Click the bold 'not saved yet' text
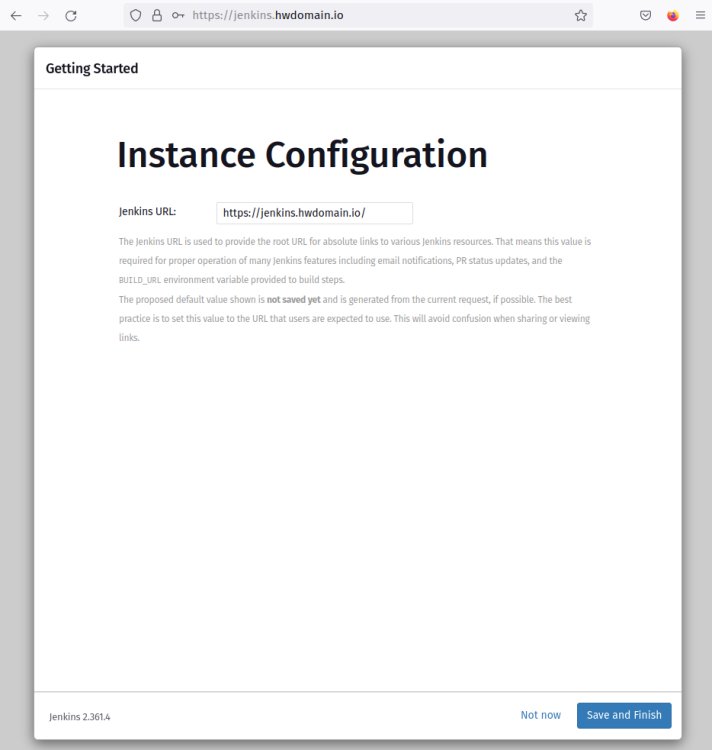This screenshot has height=750, width=712. pyautogui.click(x=294, y=299)
